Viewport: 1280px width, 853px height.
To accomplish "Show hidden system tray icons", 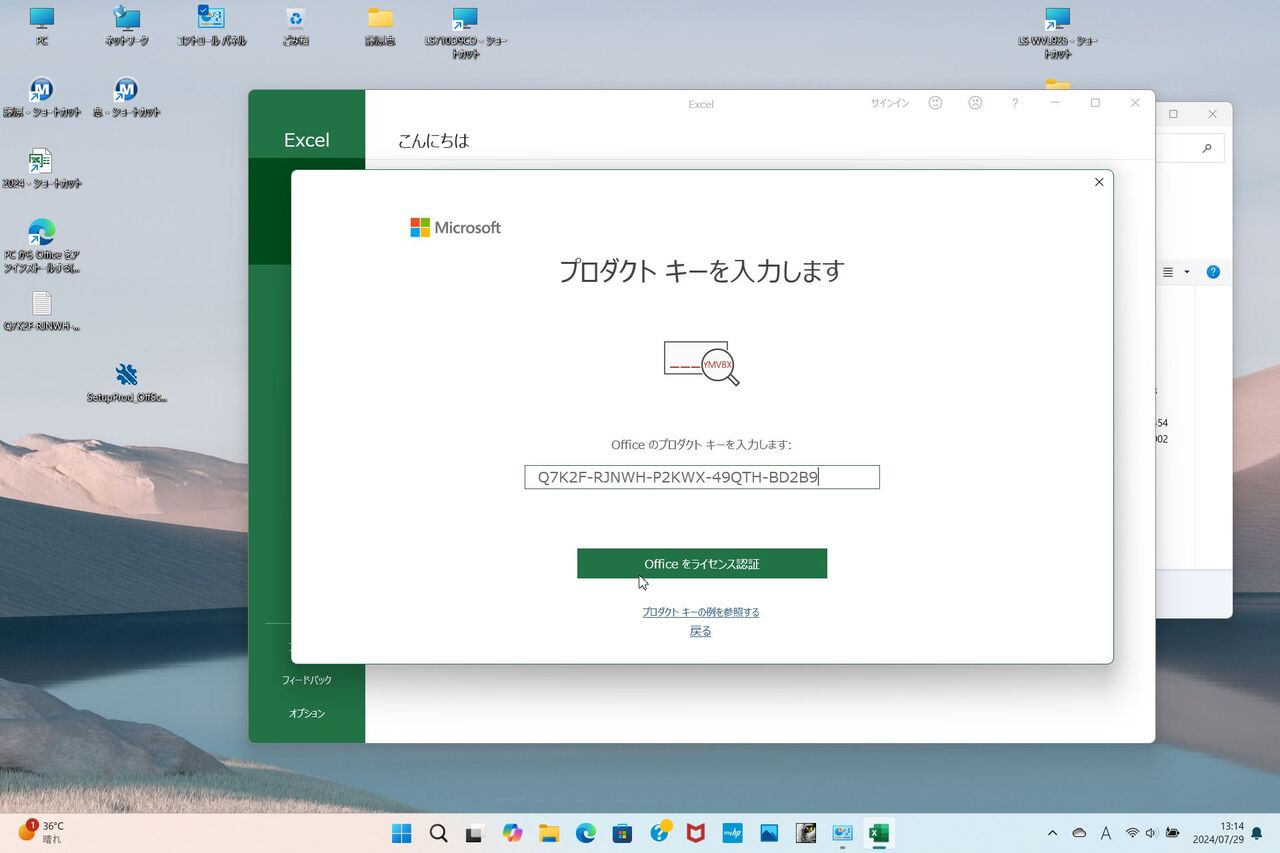I will (x=1052, y=833).
